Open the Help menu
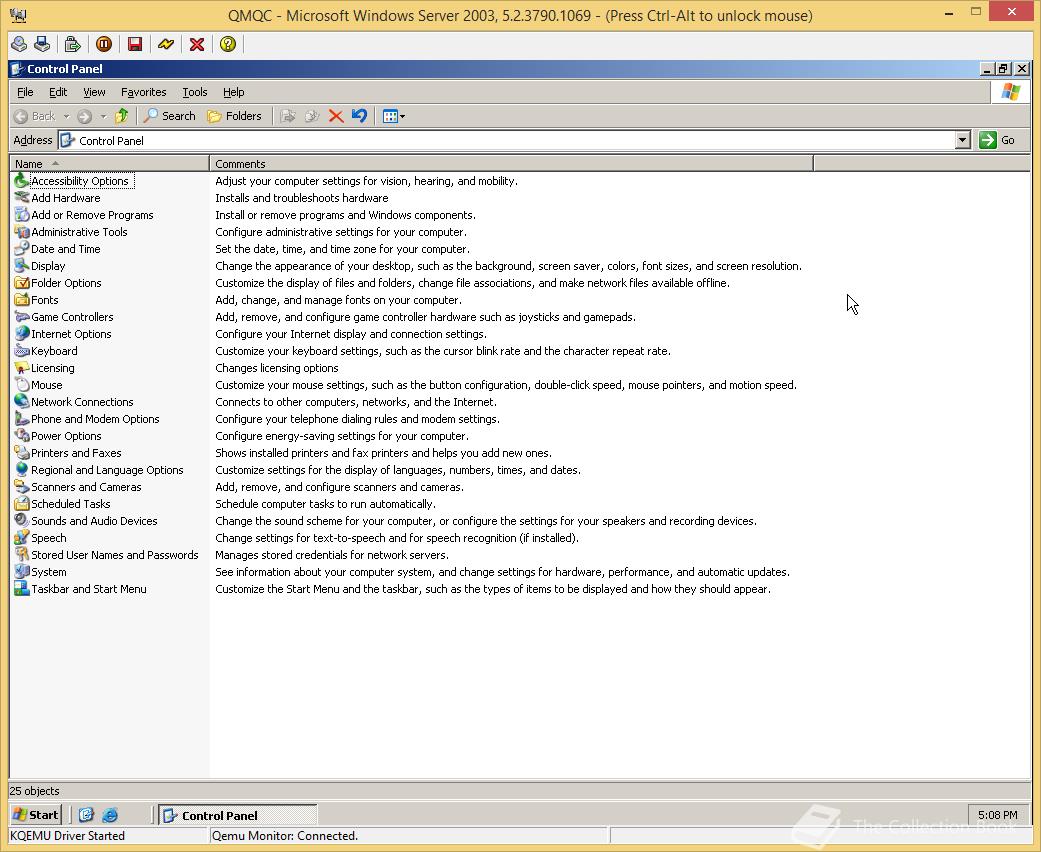Screen dimensions: 1041x852 click(233, 92)
